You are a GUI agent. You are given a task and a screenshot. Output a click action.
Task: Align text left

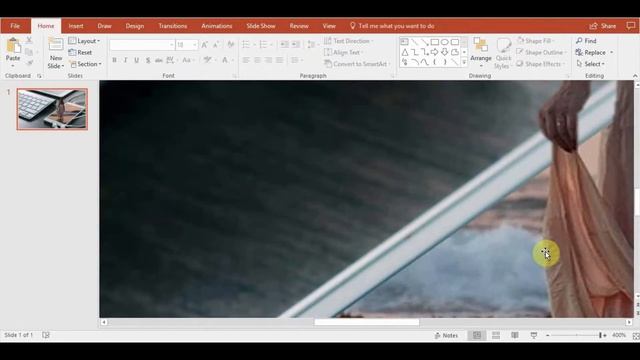click(246, 60)
